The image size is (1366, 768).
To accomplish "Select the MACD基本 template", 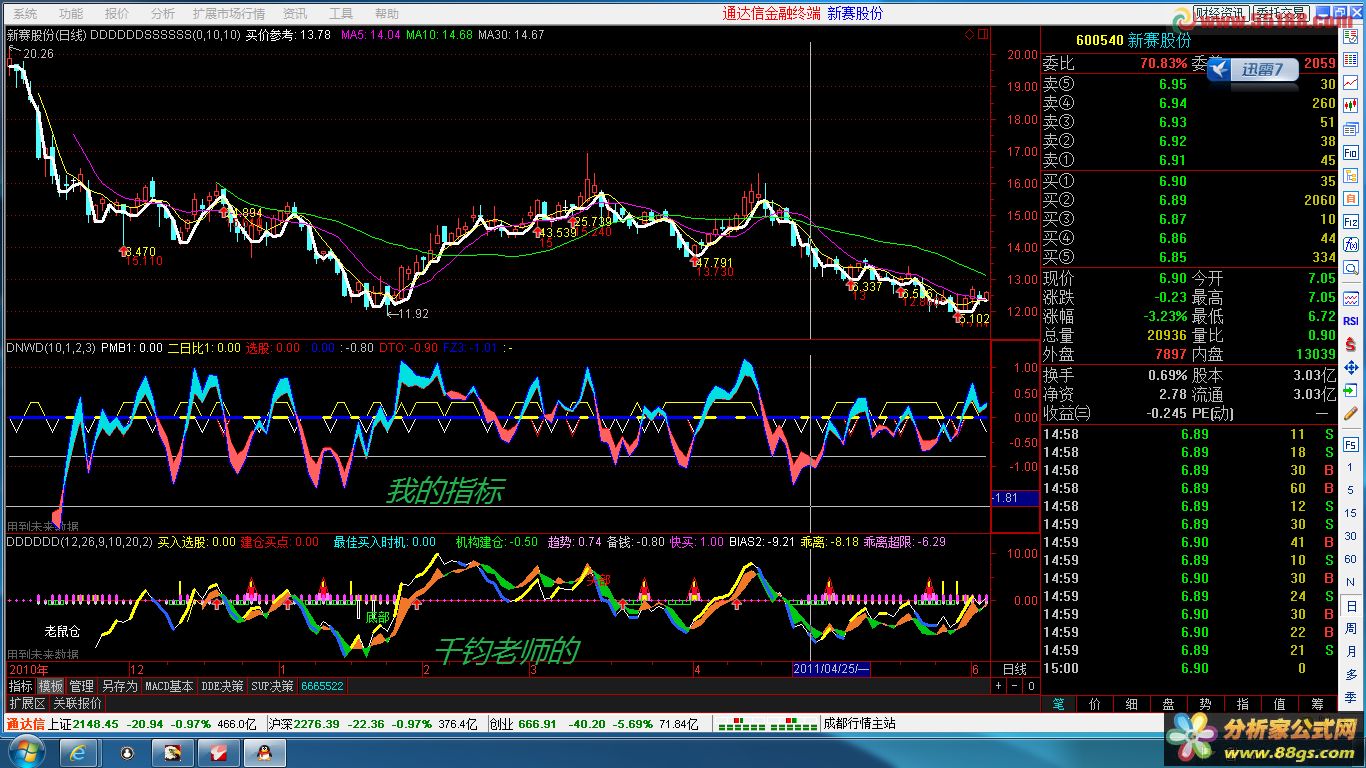I will (x=169, y=686).
